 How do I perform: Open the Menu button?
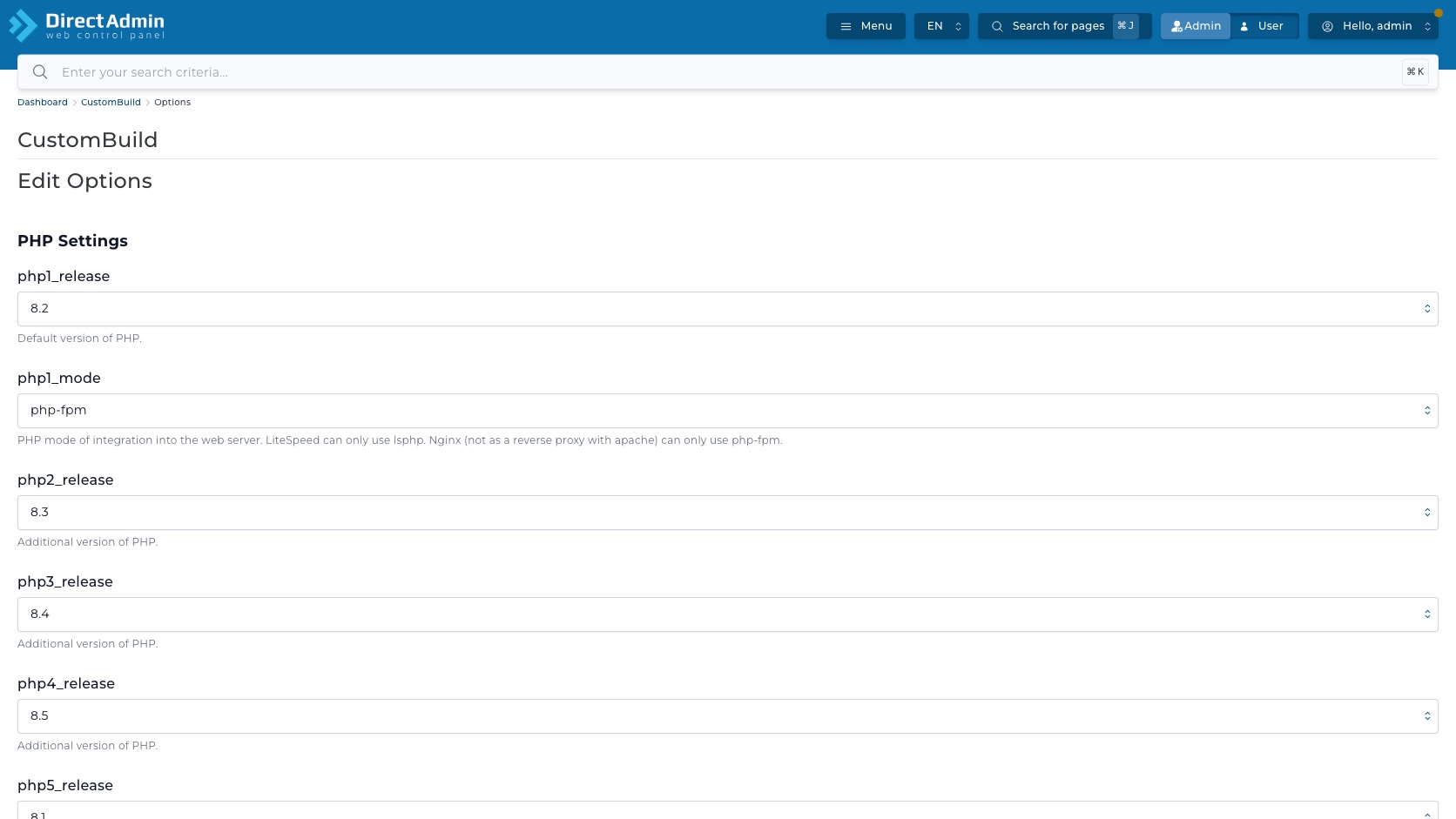tap(866, 26)
